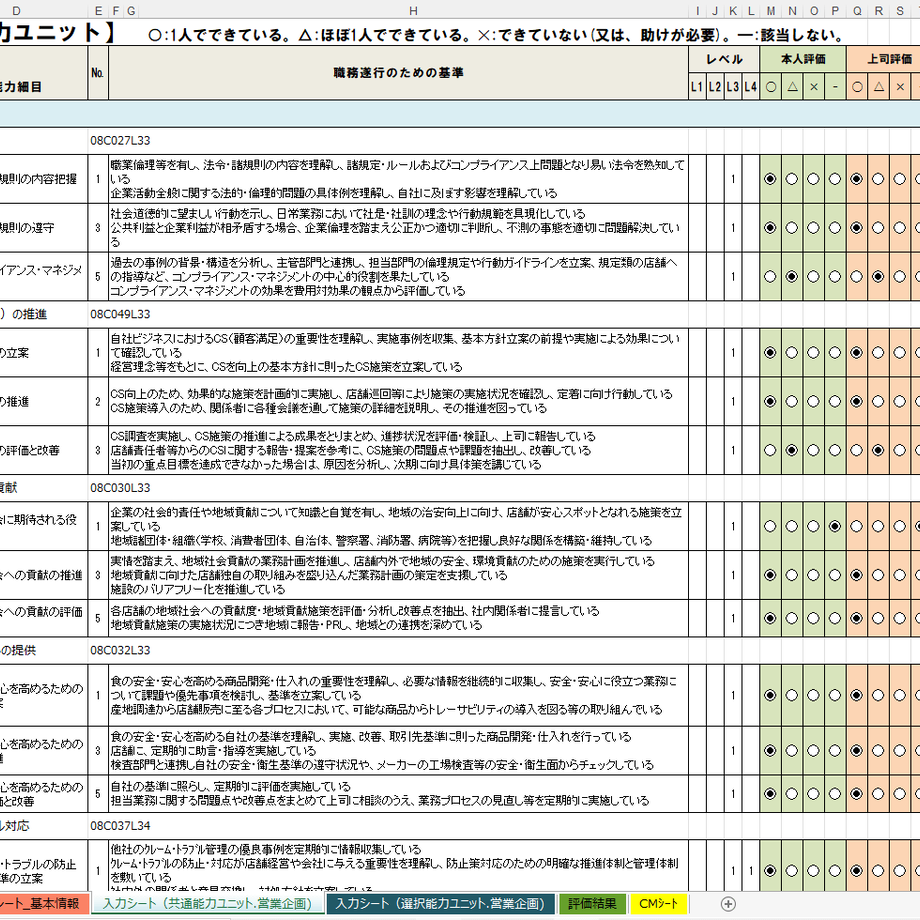Screen dimensions: 920x920
Task: Select 上司評価 △ for トラブルの防止 row
Action: point(878,871)
